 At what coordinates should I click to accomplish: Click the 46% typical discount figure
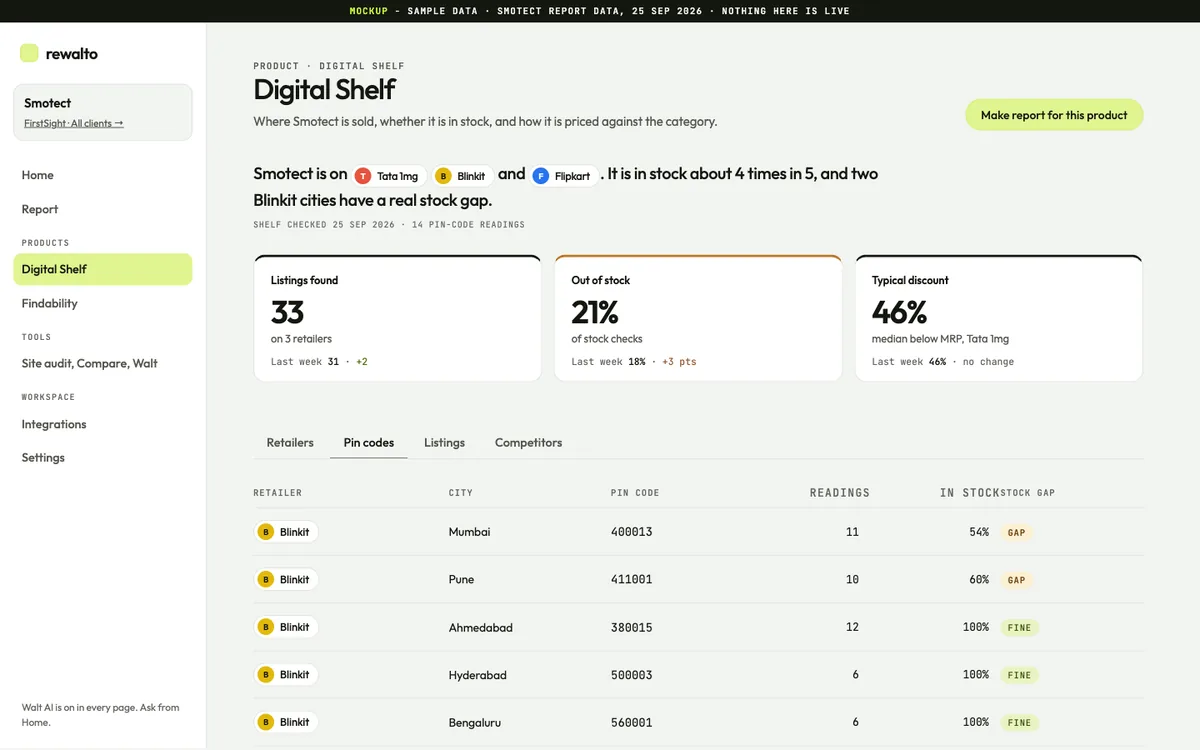[900, 313]
